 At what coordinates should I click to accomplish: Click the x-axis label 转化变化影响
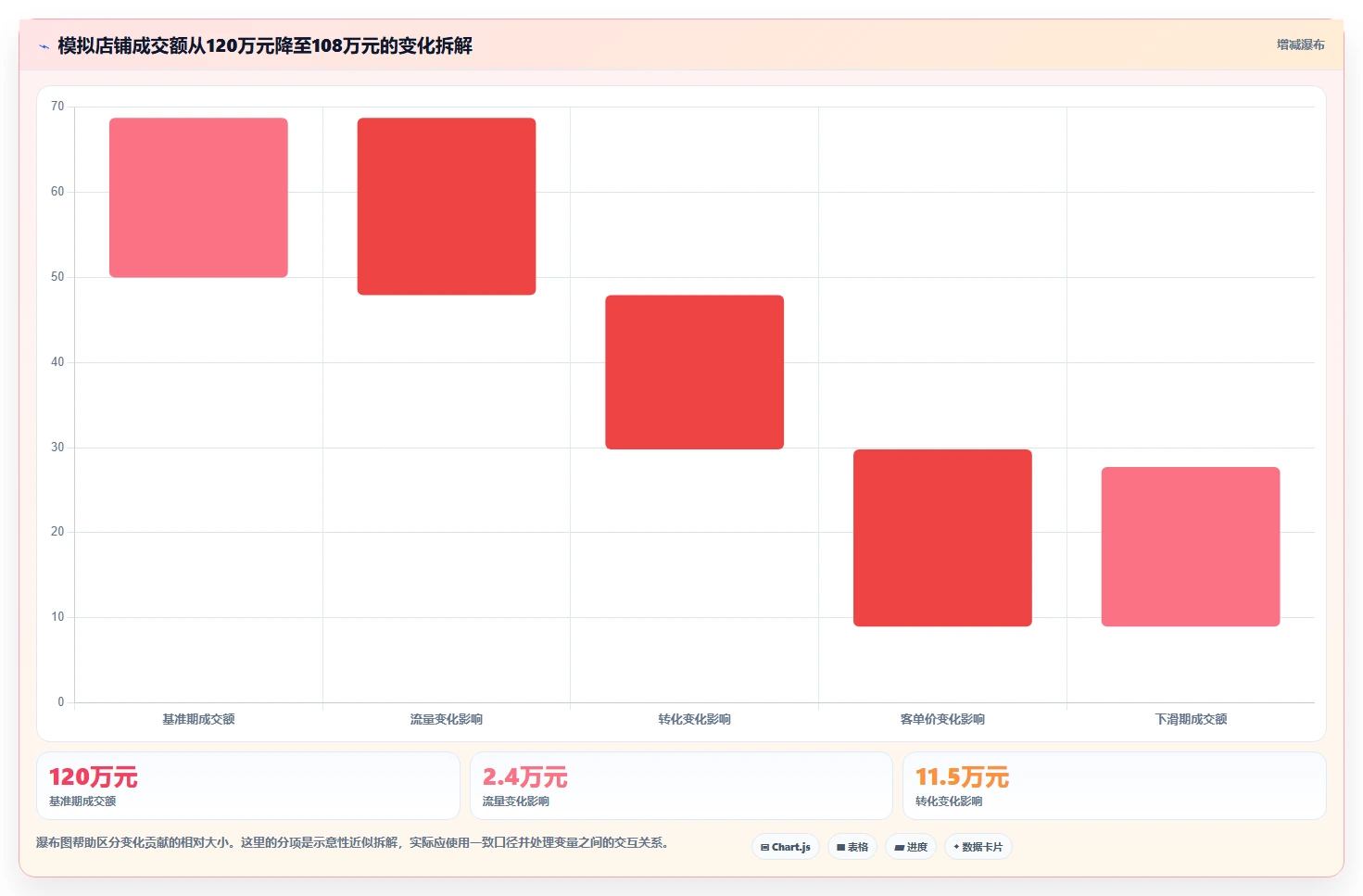click(695, 719)
